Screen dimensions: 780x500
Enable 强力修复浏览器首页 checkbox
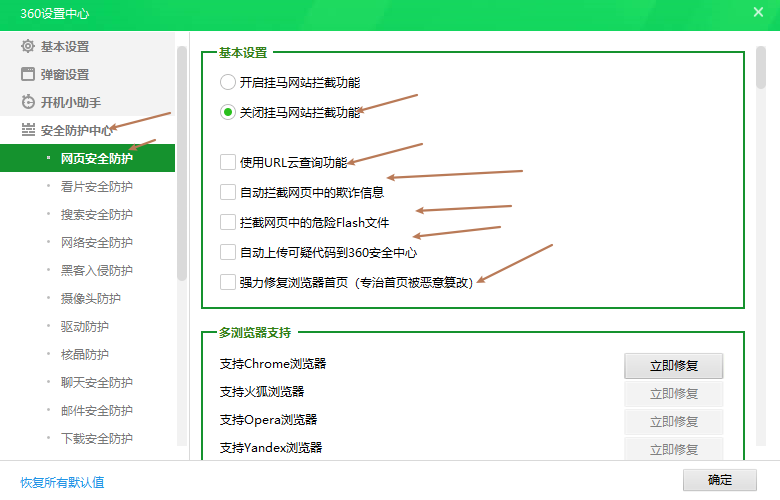click(228, 282)
